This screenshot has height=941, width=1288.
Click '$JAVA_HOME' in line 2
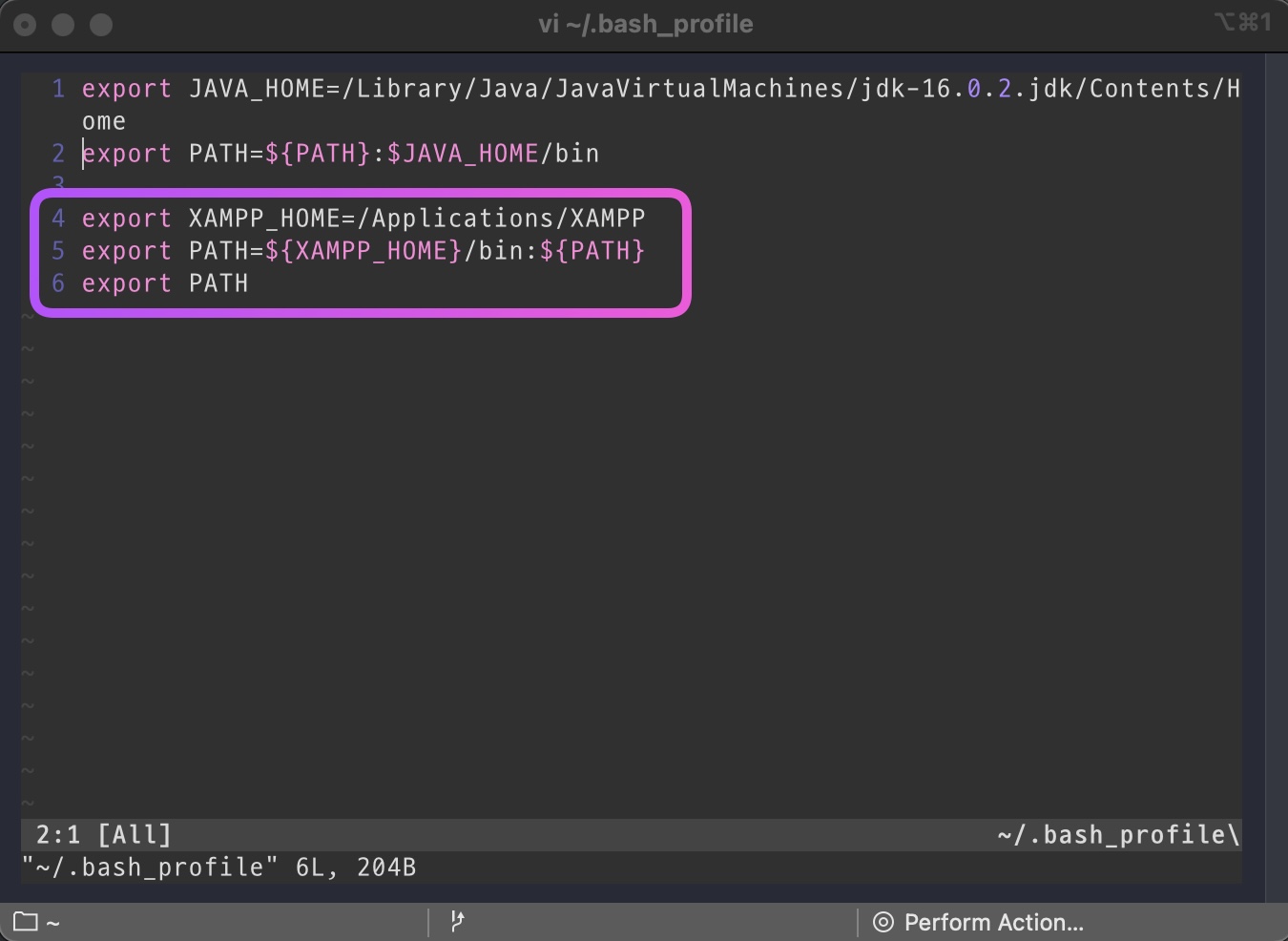tap(463, 154)
